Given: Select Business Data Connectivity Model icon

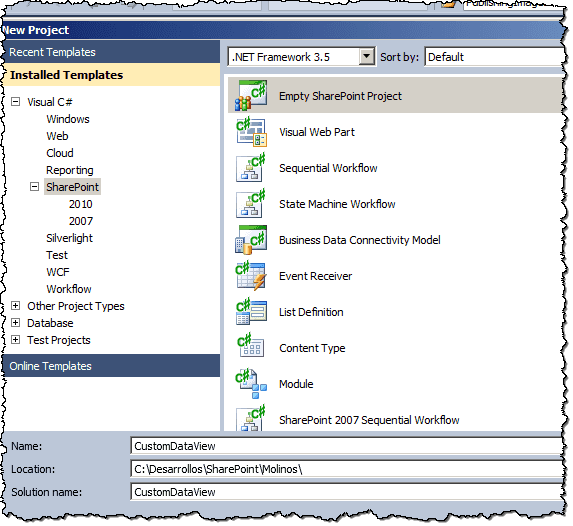Looking at the screenshot, I should click(x=251, y=240).
